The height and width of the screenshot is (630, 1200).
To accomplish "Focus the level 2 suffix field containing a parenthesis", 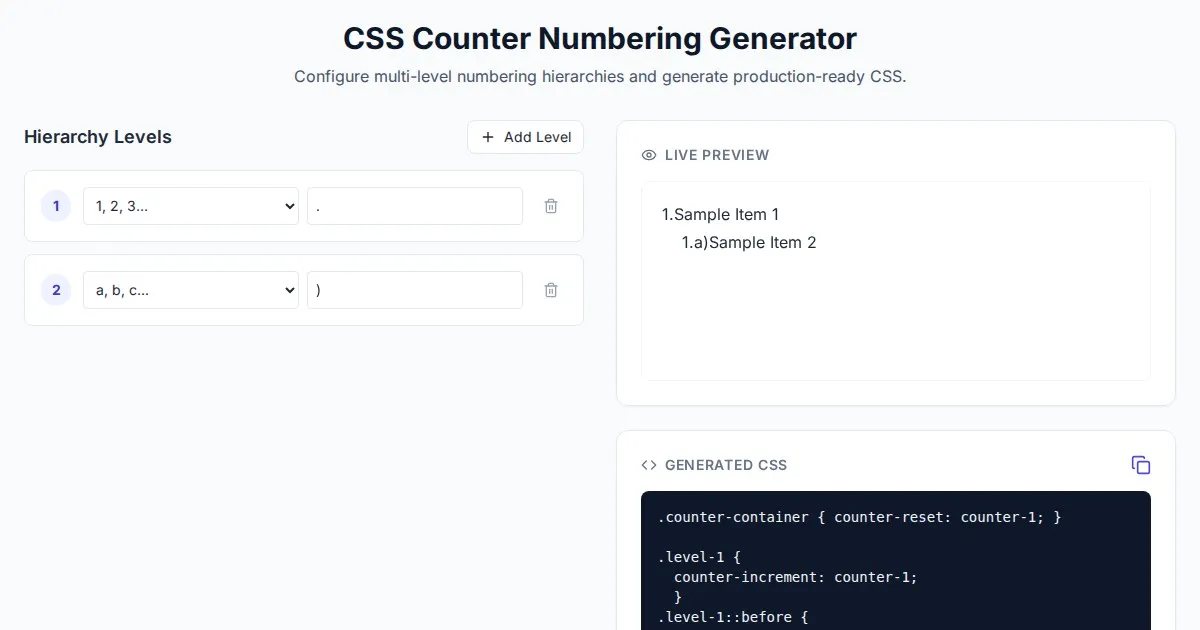I will [x=414, y=290].
